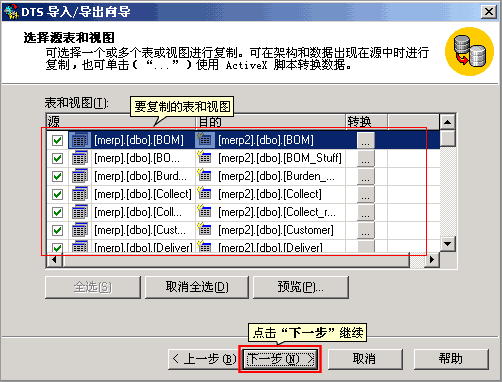Image resolution: width=502 pixels, height=382 pixels.
Task: Select destination cell [merp2].[dbo].[Collect]
Action: (x=271, y=194)
